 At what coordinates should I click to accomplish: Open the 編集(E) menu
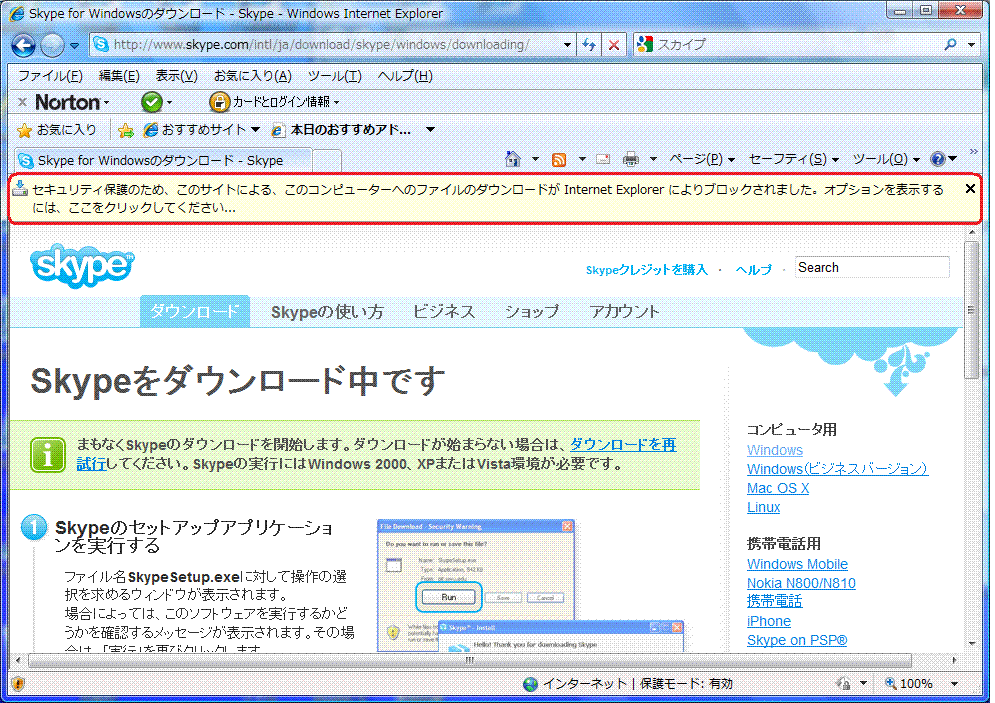119,76
